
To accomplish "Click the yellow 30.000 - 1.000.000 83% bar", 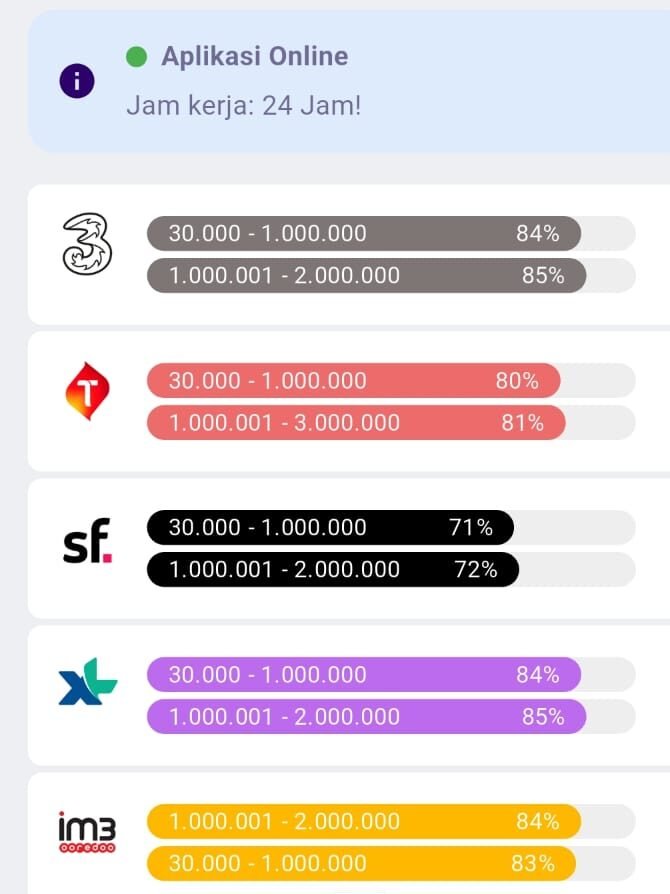I will 362,864.
